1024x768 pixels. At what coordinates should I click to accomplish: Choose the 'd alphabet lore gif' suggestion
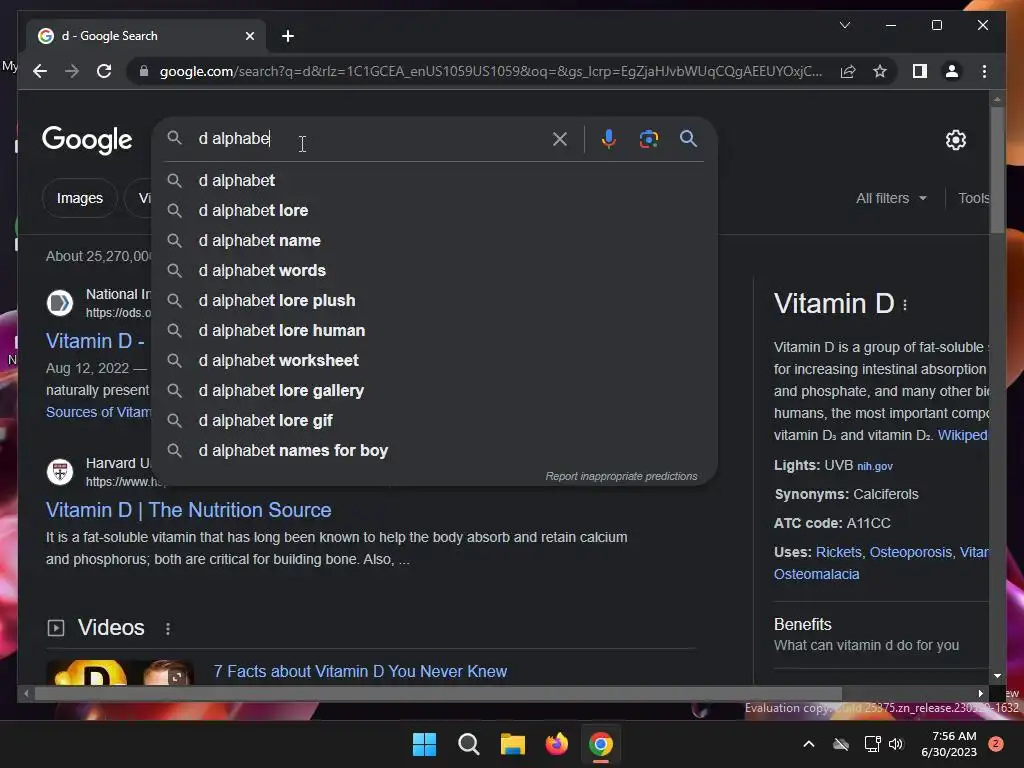pyautogui.click(x=434, y=421)
